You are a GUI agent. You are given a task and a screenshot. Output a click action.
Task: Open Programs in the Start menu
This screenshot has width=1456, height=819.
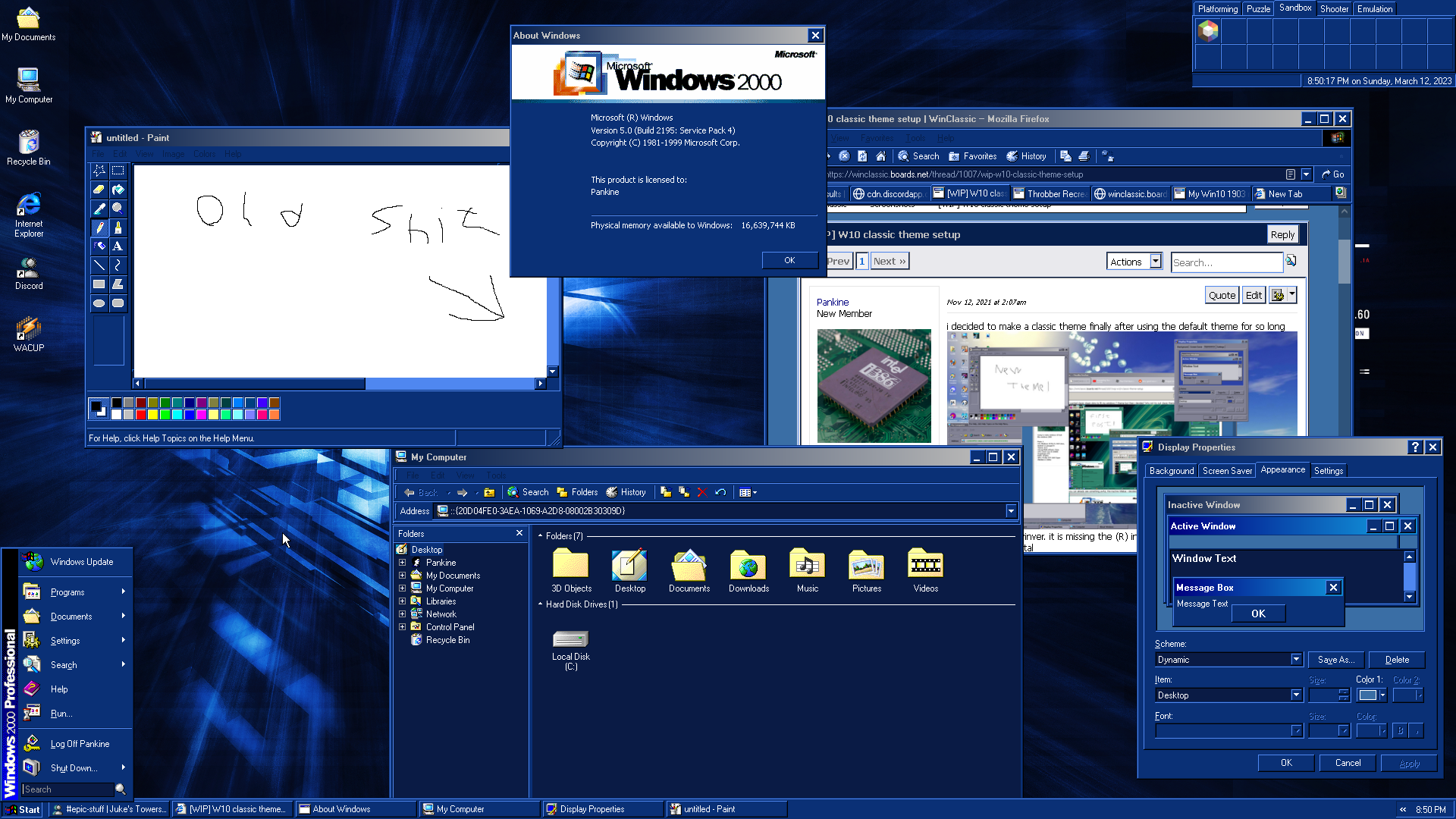click(75, 592)
